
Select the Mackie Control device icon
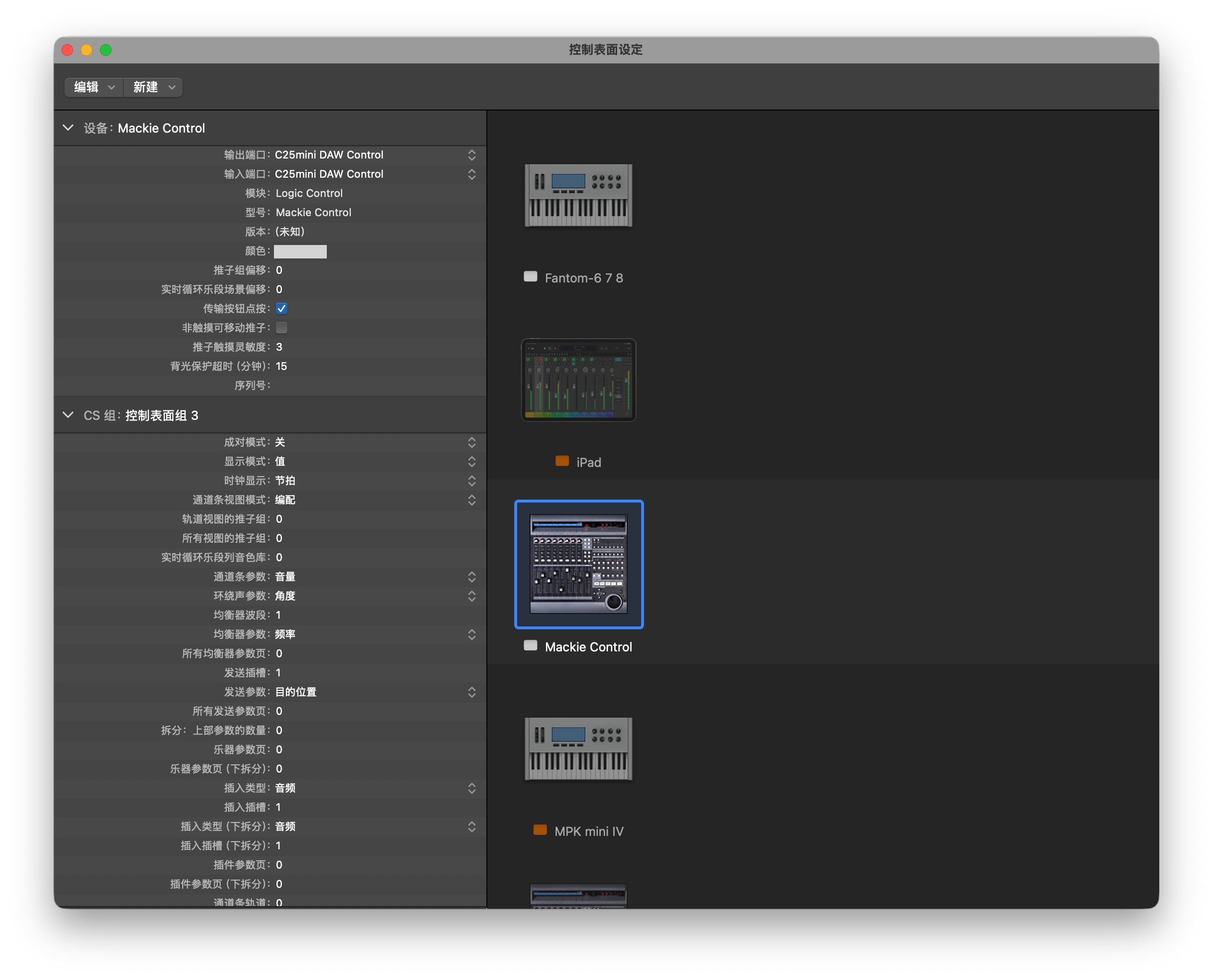tap(578, 564)
